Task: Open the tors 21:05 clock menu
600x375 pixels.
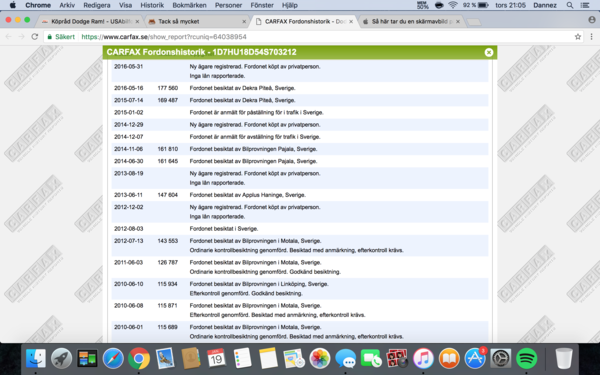Action: pyautogui.click(x=510, y=5)
